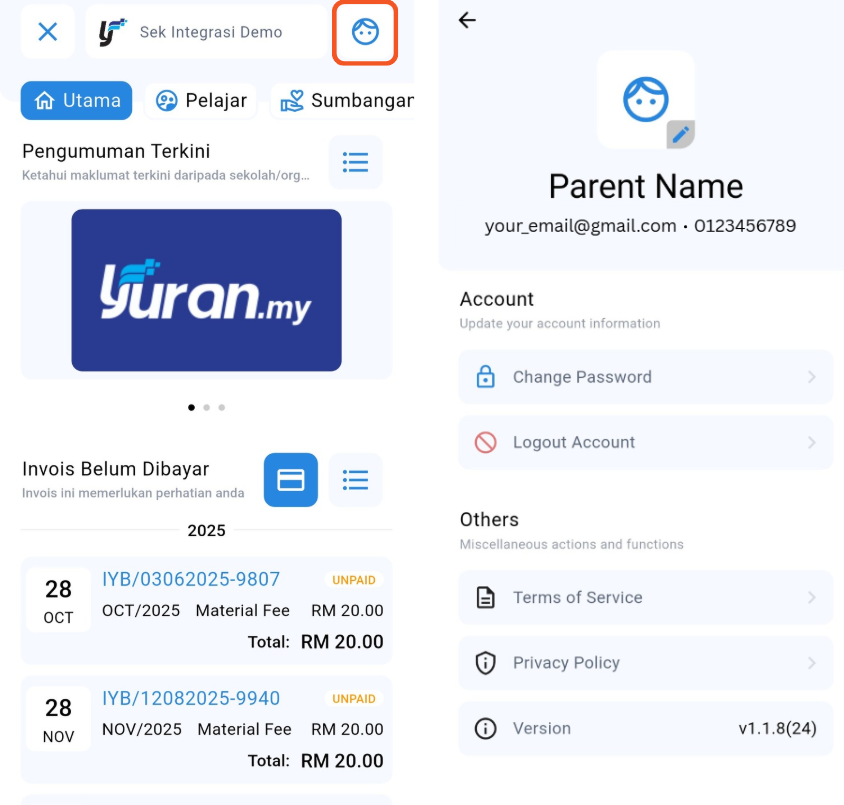Tap the red prohibit icon for Logout
The height and width of the screenshot is (805, 844).
click(486, 442)
